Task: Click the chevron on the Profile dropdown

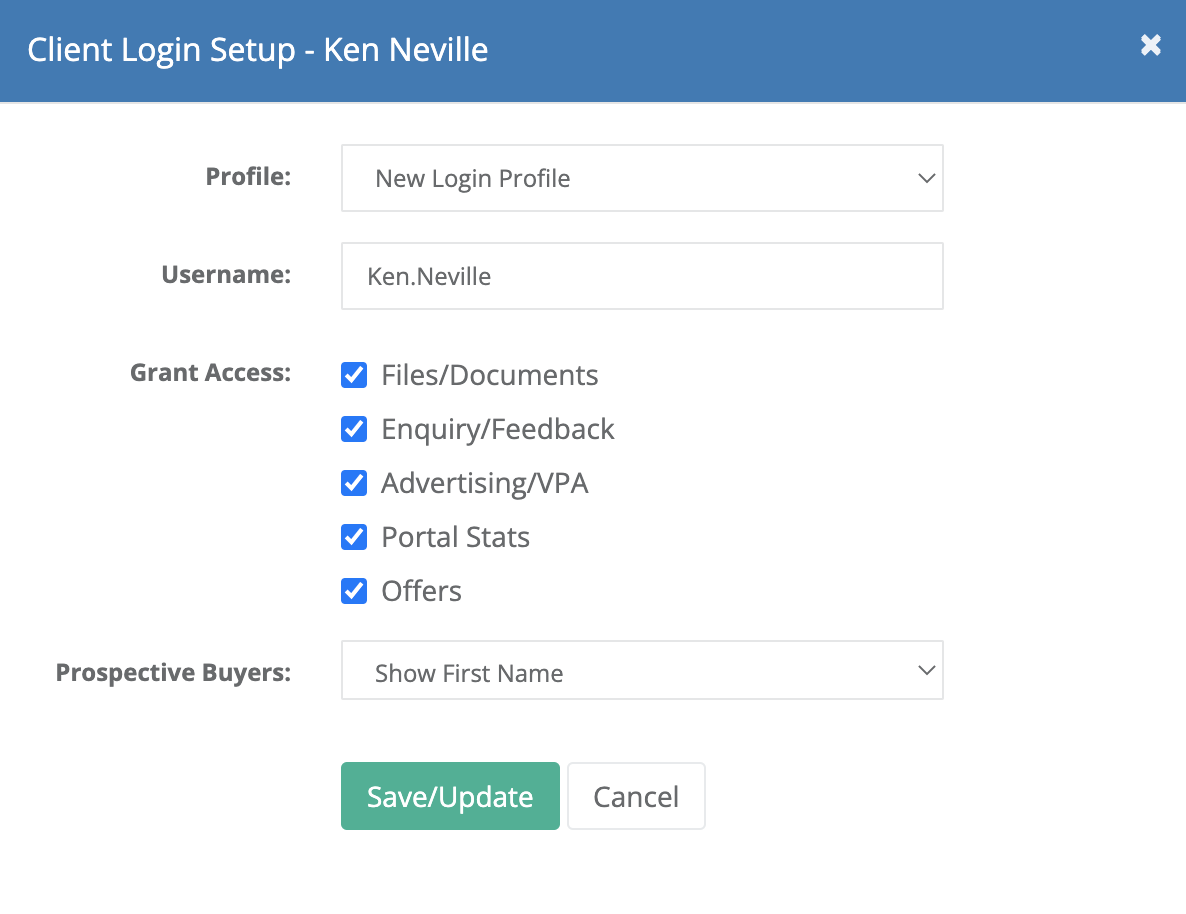Action: [925, 178]
